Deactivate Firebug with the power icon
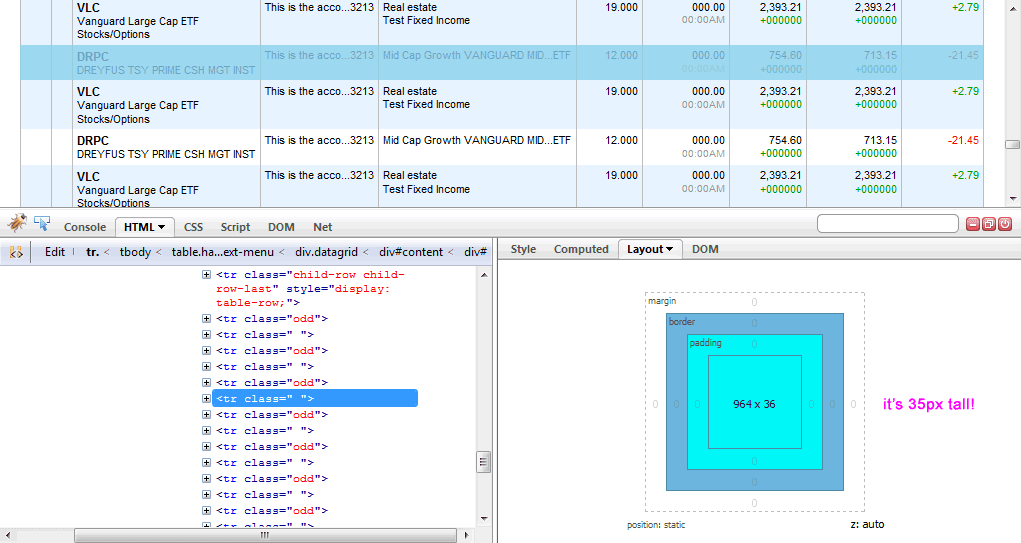Screen dimensions: 1021x543 [x=1005, y=224]
